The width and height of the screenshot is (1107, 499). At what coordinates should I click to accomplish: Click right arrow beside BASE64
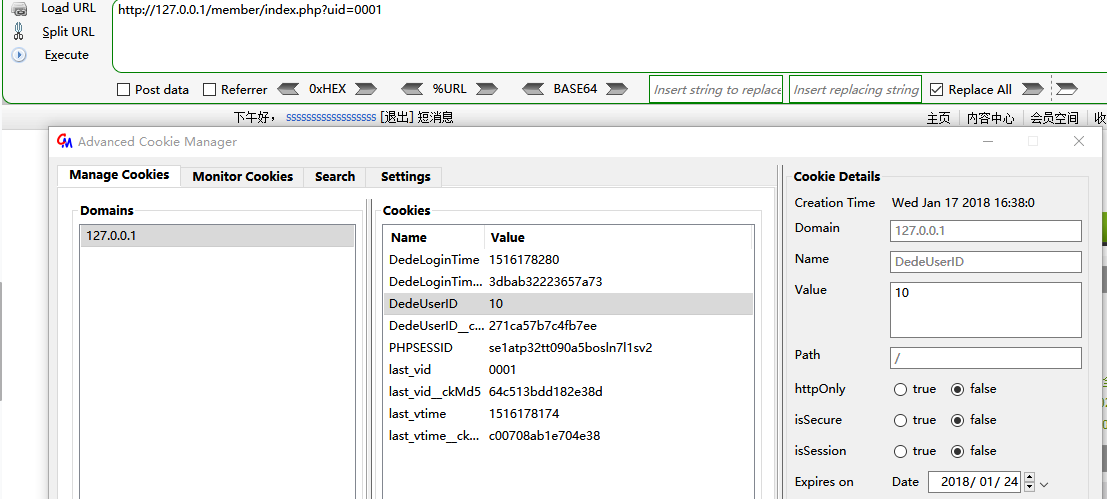point(617,89)
